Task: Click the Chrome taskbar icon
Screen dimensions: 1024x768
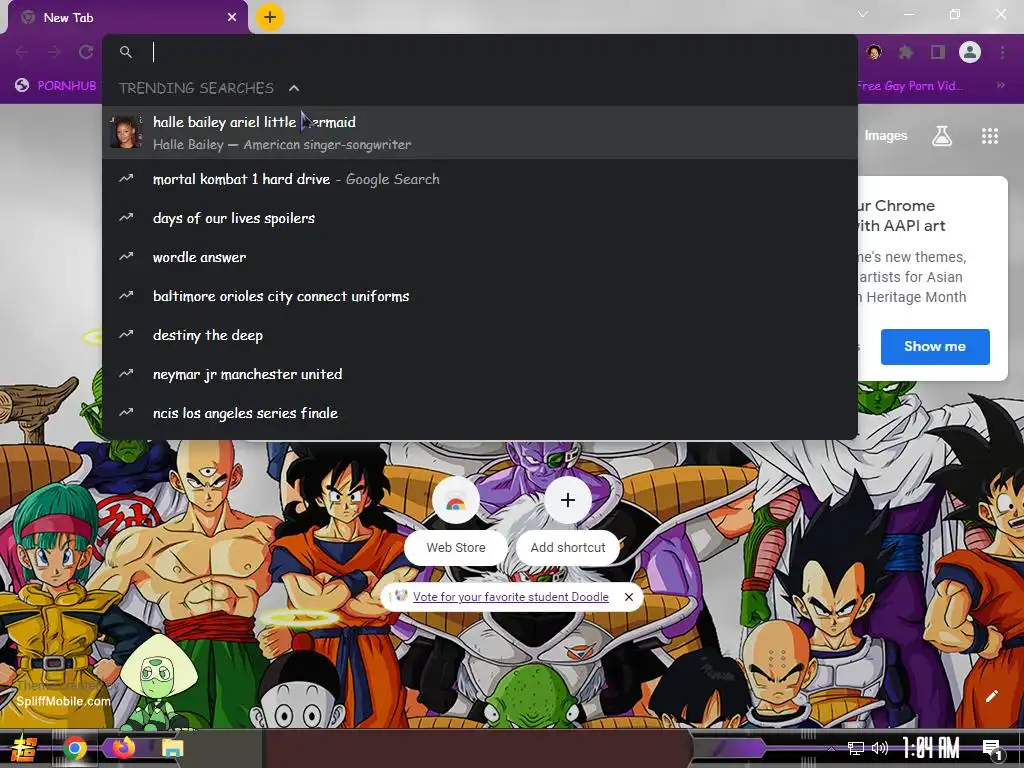Action: [x=74, y=748]
